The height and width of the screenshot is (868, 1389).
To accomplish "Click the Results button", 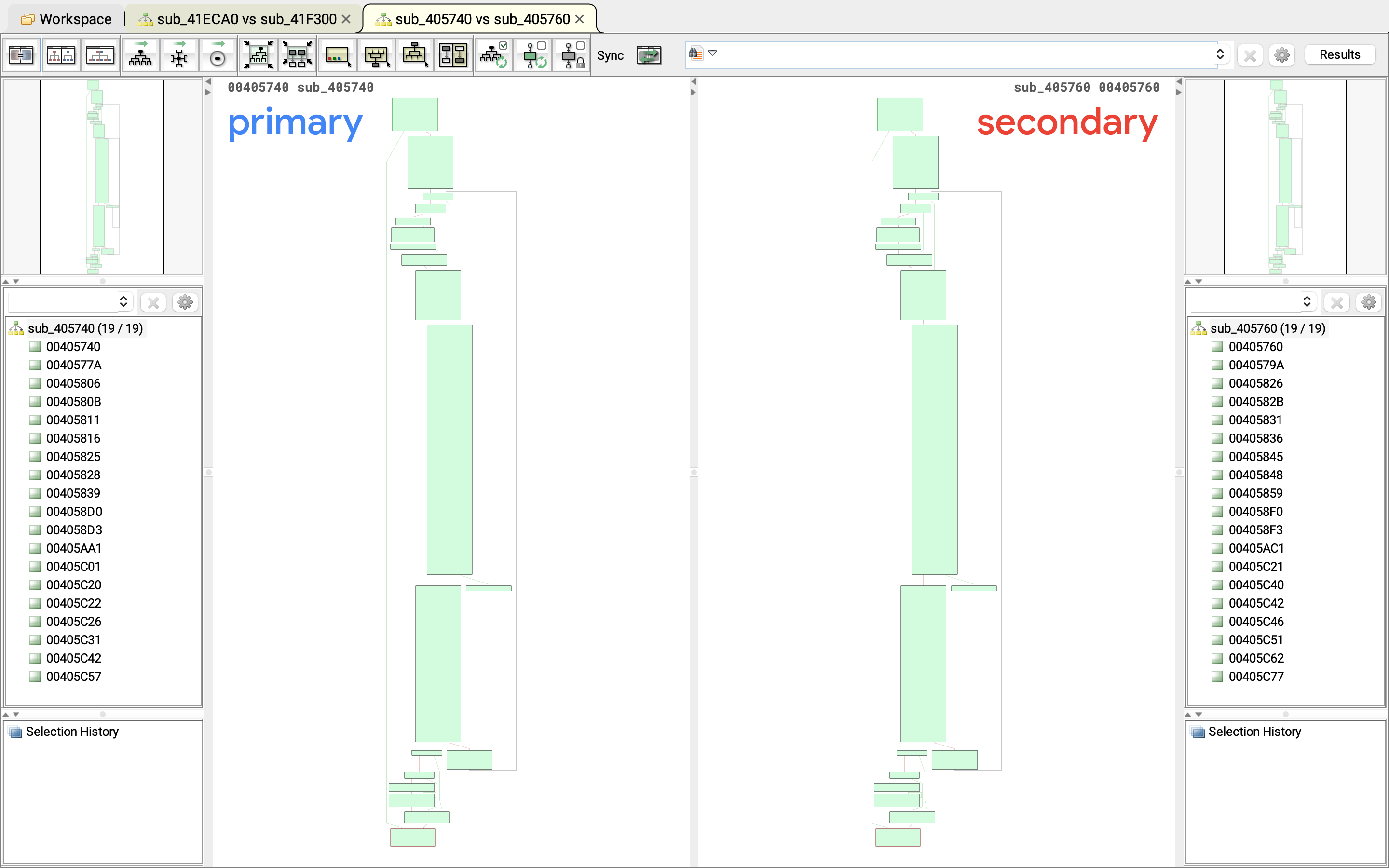I will coord(1340,54).
